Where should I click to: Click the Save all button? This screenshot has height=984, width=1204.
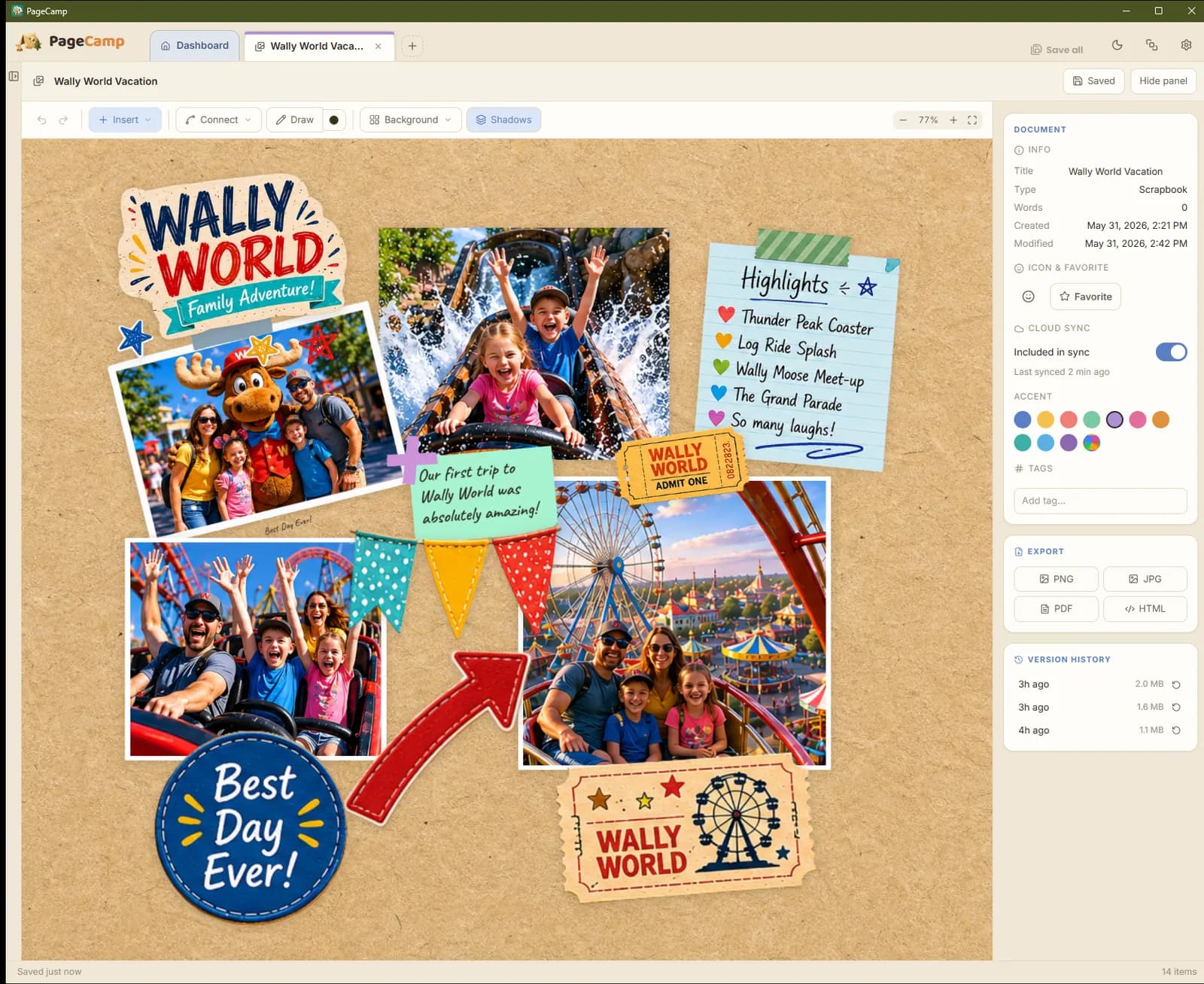click(1057, 50)
